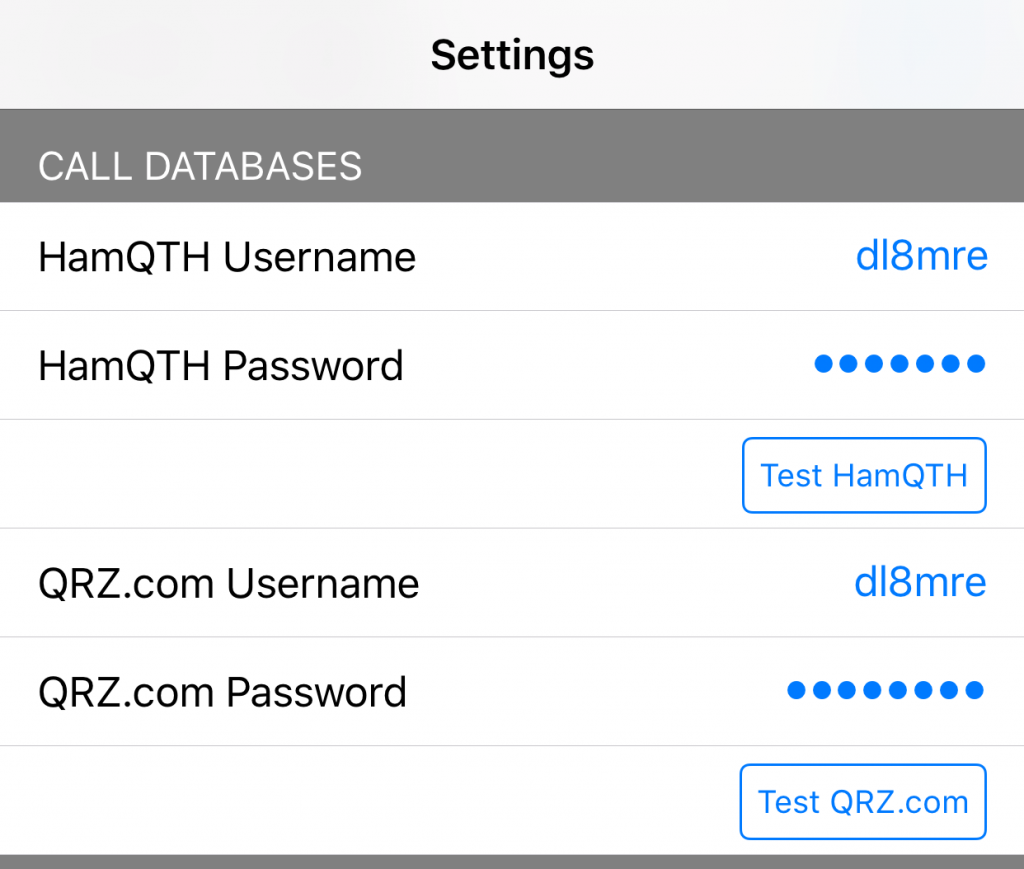Click the HamQTH Username label
The height and width of the screenshot is (869, 1024).
click(x=227, y=257)
